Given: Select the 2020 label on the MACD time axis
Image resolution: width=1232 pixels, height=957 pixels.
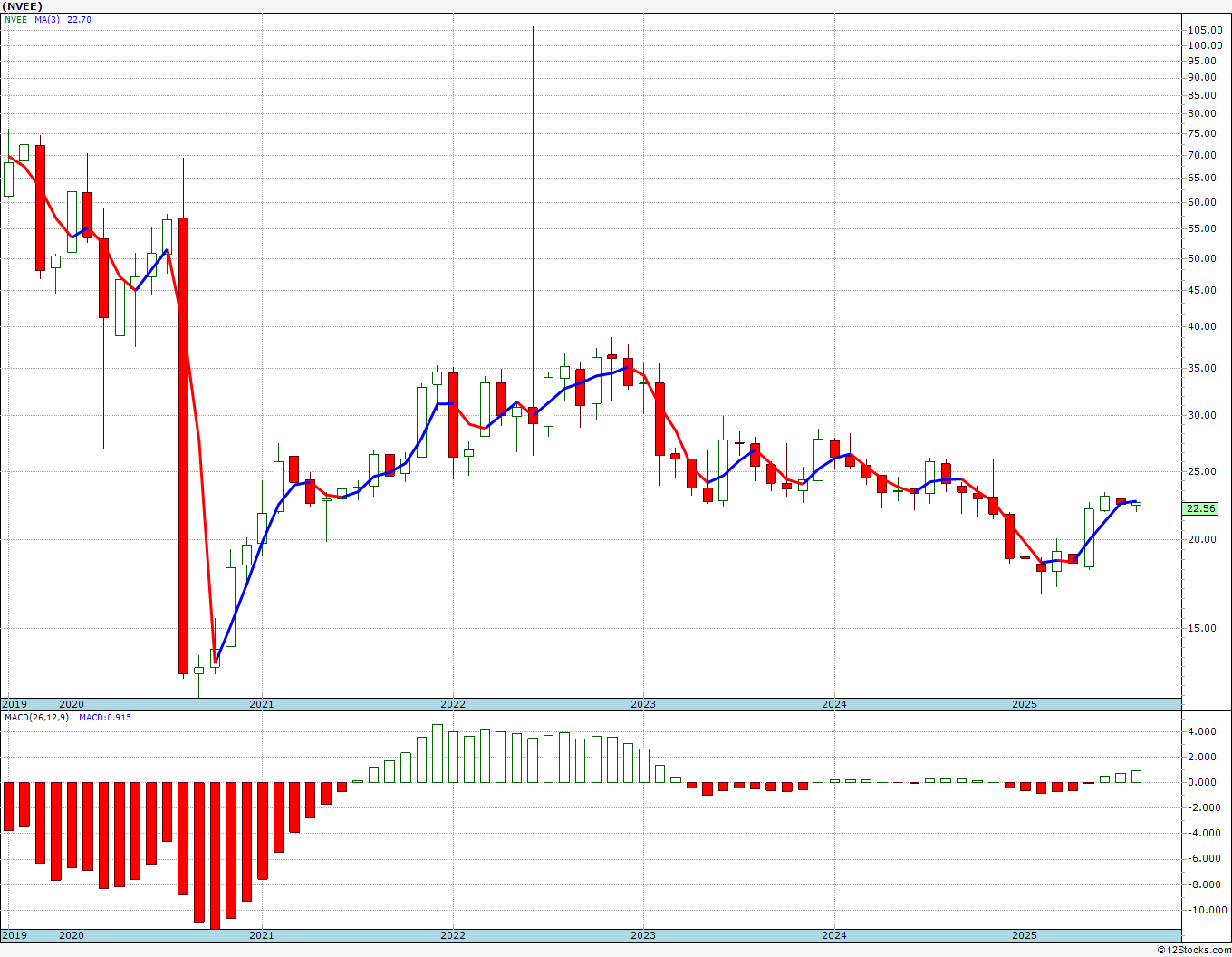Looking at the screenshot, I should [x=71, y=935].
